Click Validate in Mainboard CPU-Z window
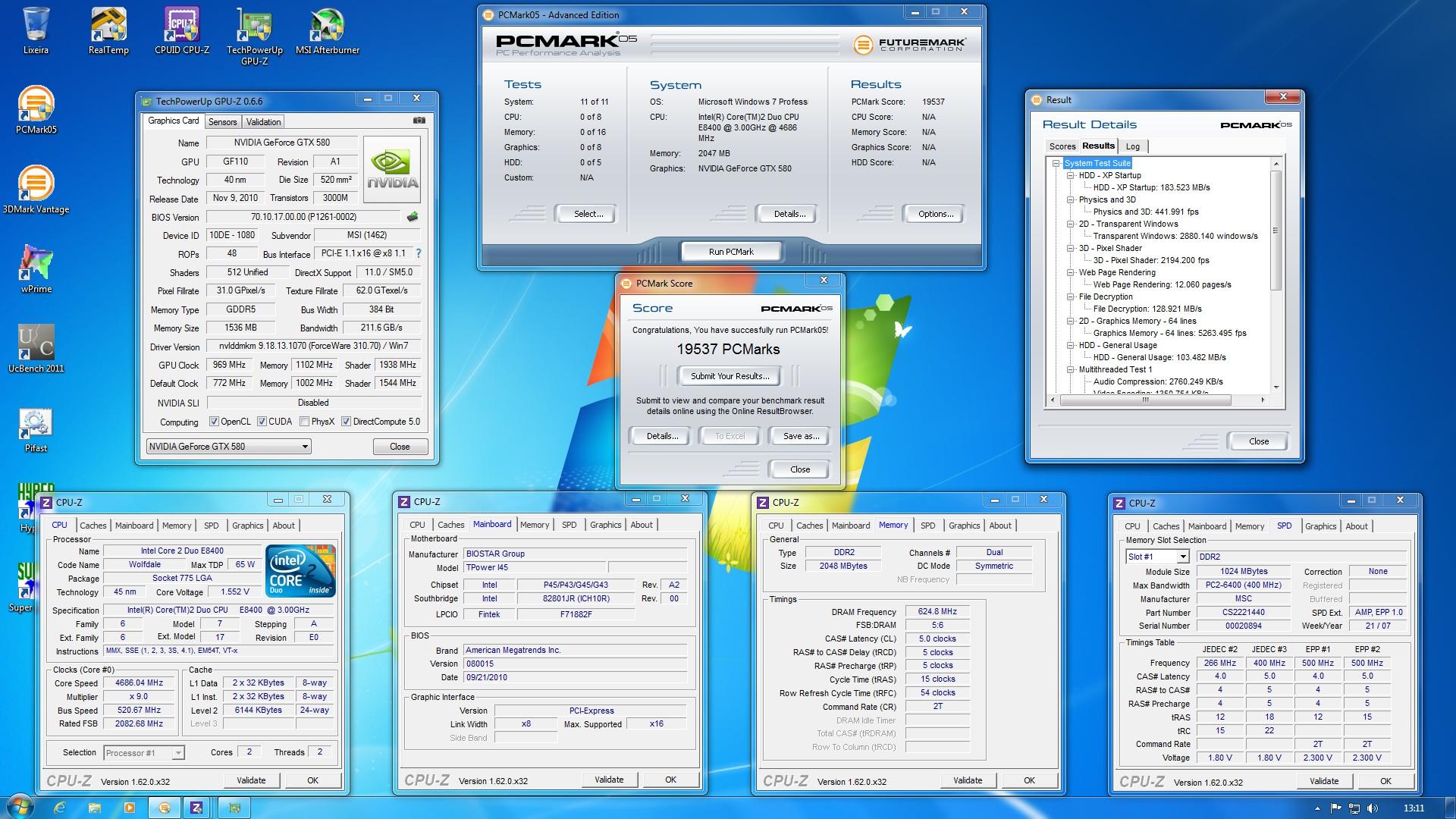 tap(609, 780)
